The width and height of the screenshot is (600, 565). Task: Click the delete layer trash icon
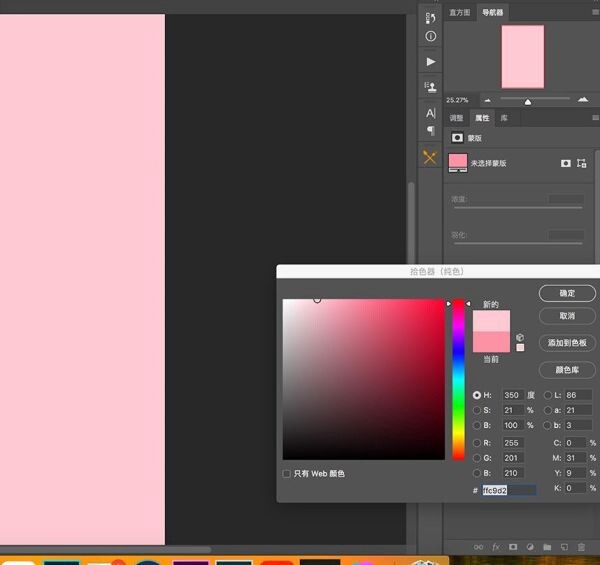[581, 547]
